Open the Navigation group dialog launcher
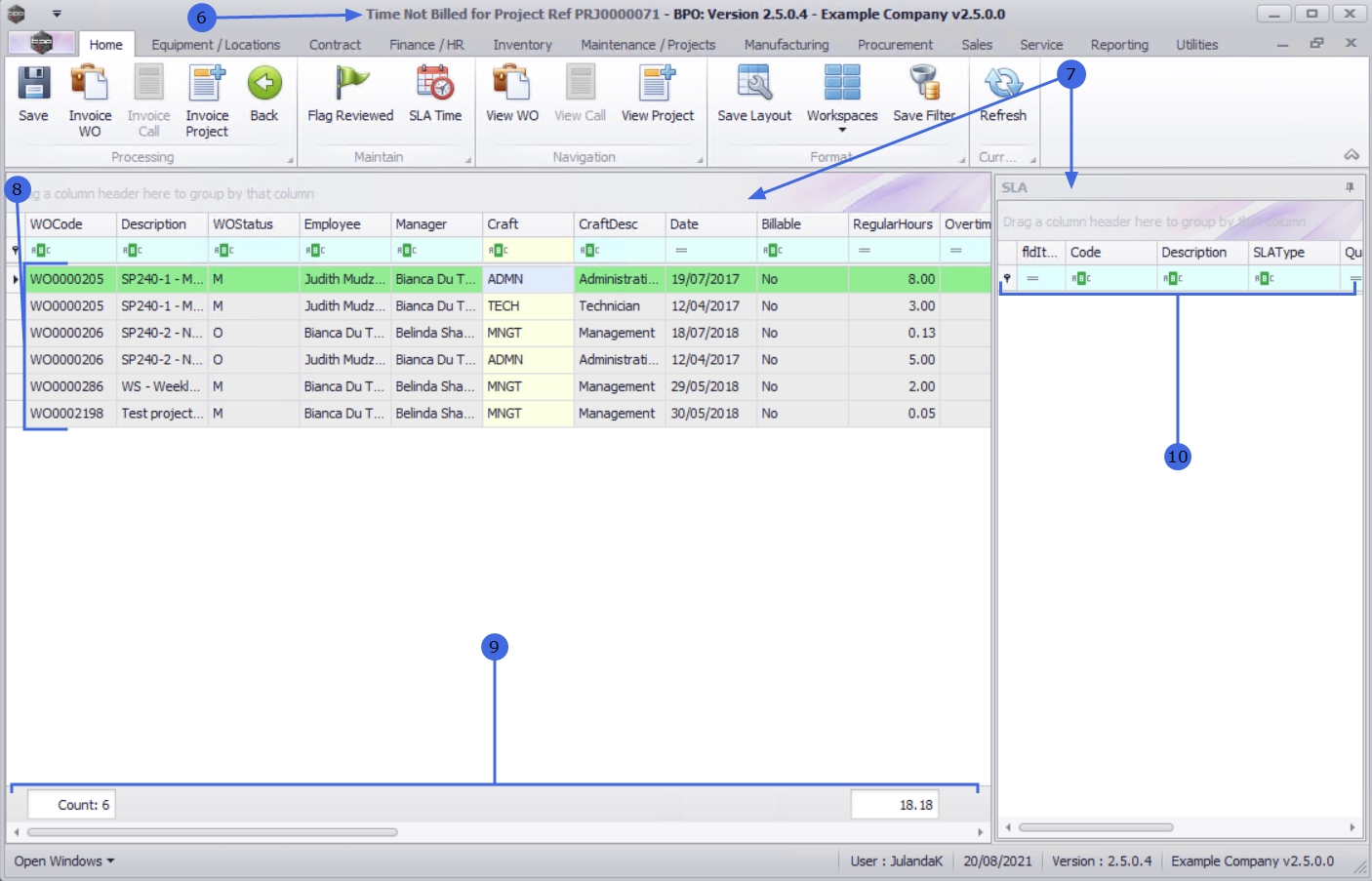 pos(700,160)
